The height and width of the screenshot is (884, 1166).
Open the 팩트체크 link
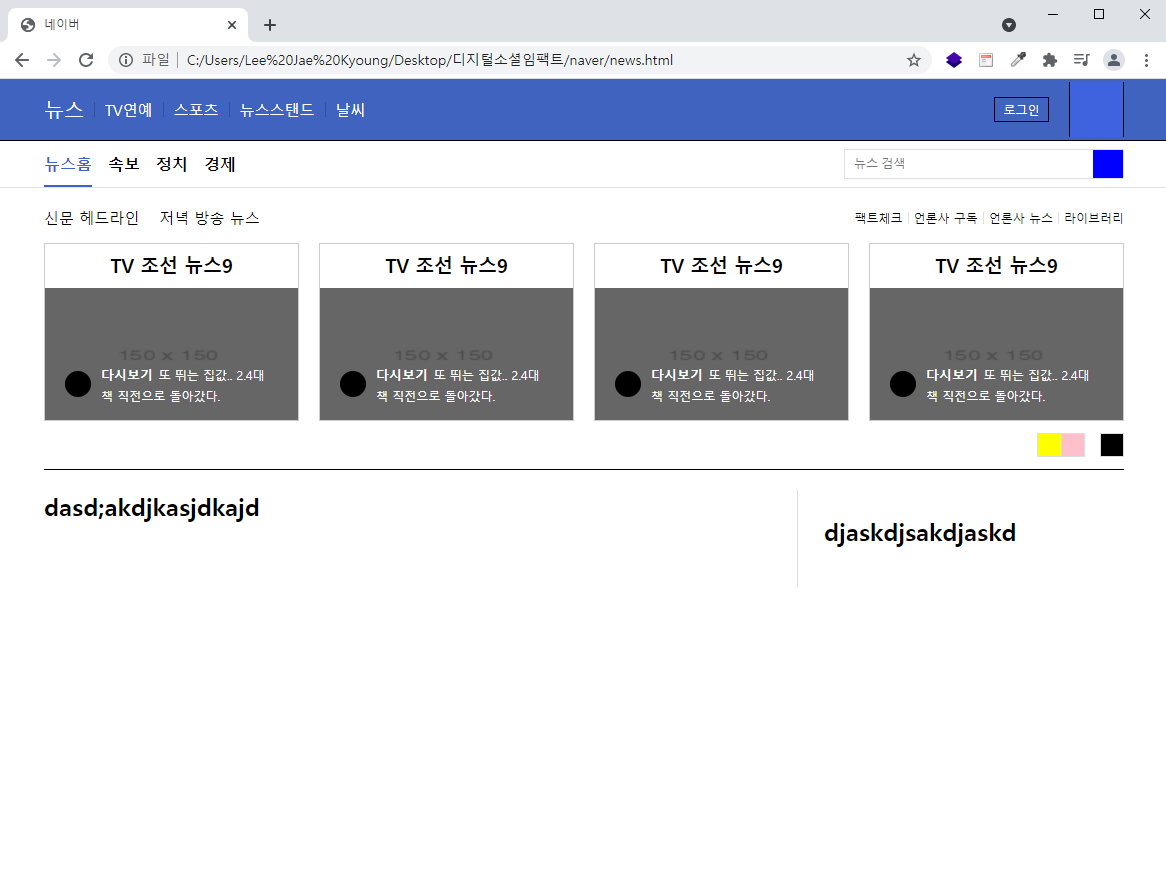878,218
